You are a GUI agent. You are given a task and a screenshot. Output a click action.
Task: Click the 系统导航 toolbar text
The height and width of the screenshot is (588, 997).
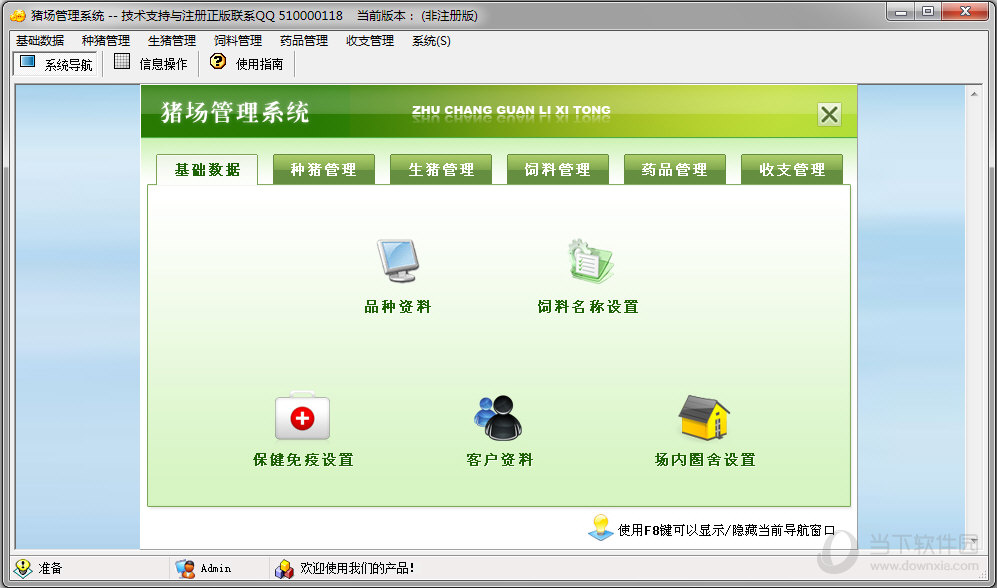[68, 64]
